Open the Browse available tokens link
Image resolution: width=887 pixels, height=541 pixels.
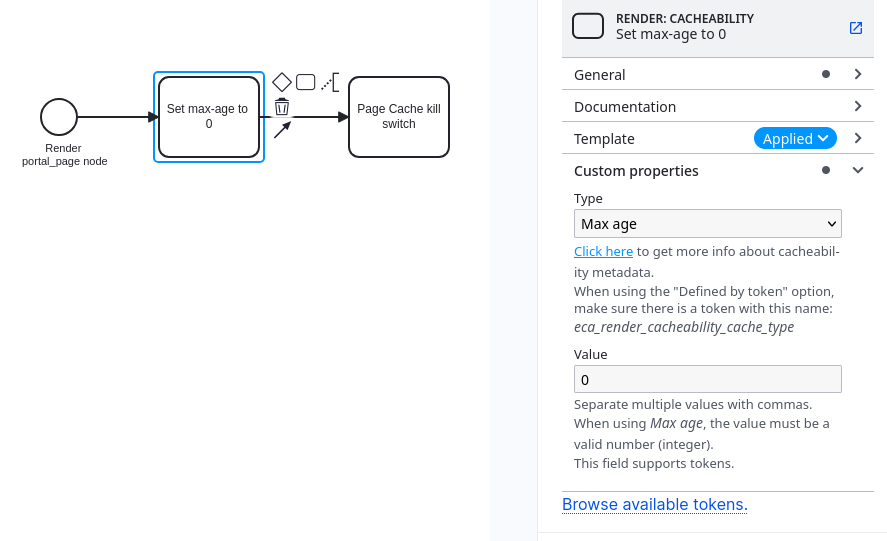tap(655, 504)
